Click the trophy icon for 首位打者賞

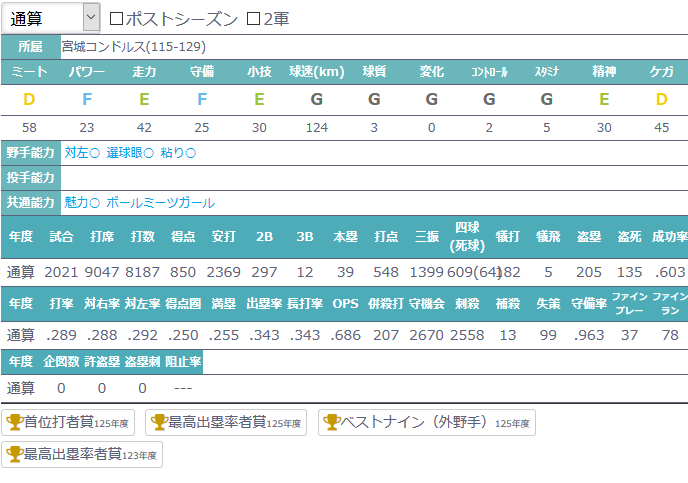pyautogui.click(x=15, y=422)
